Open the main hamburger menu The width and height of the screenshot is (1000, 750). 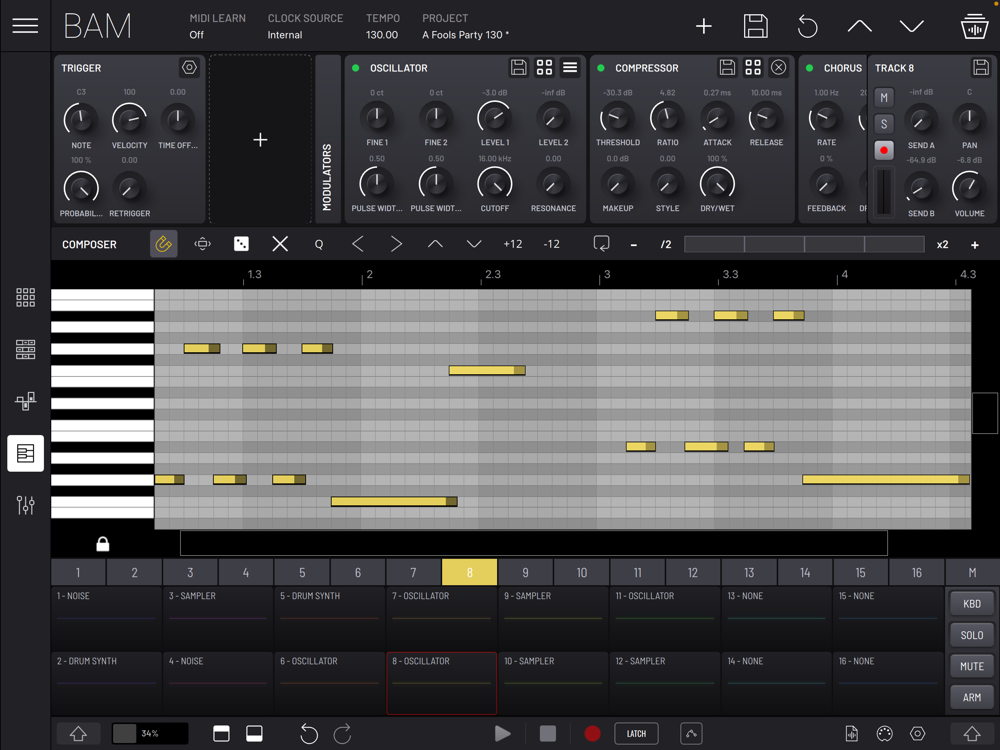(x=25, y=27)
